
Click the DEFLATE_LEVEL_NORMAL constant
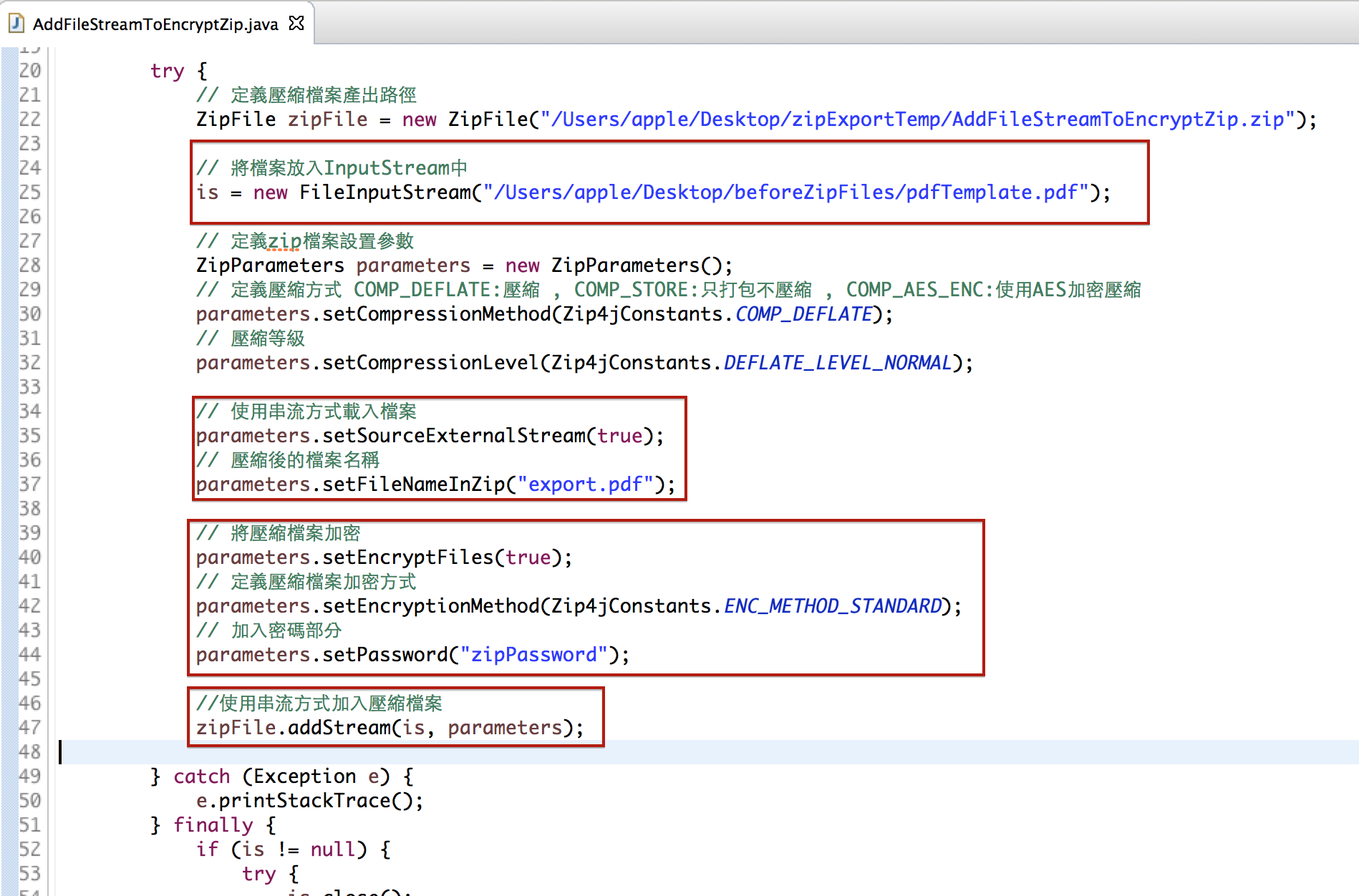click(838, 363)
